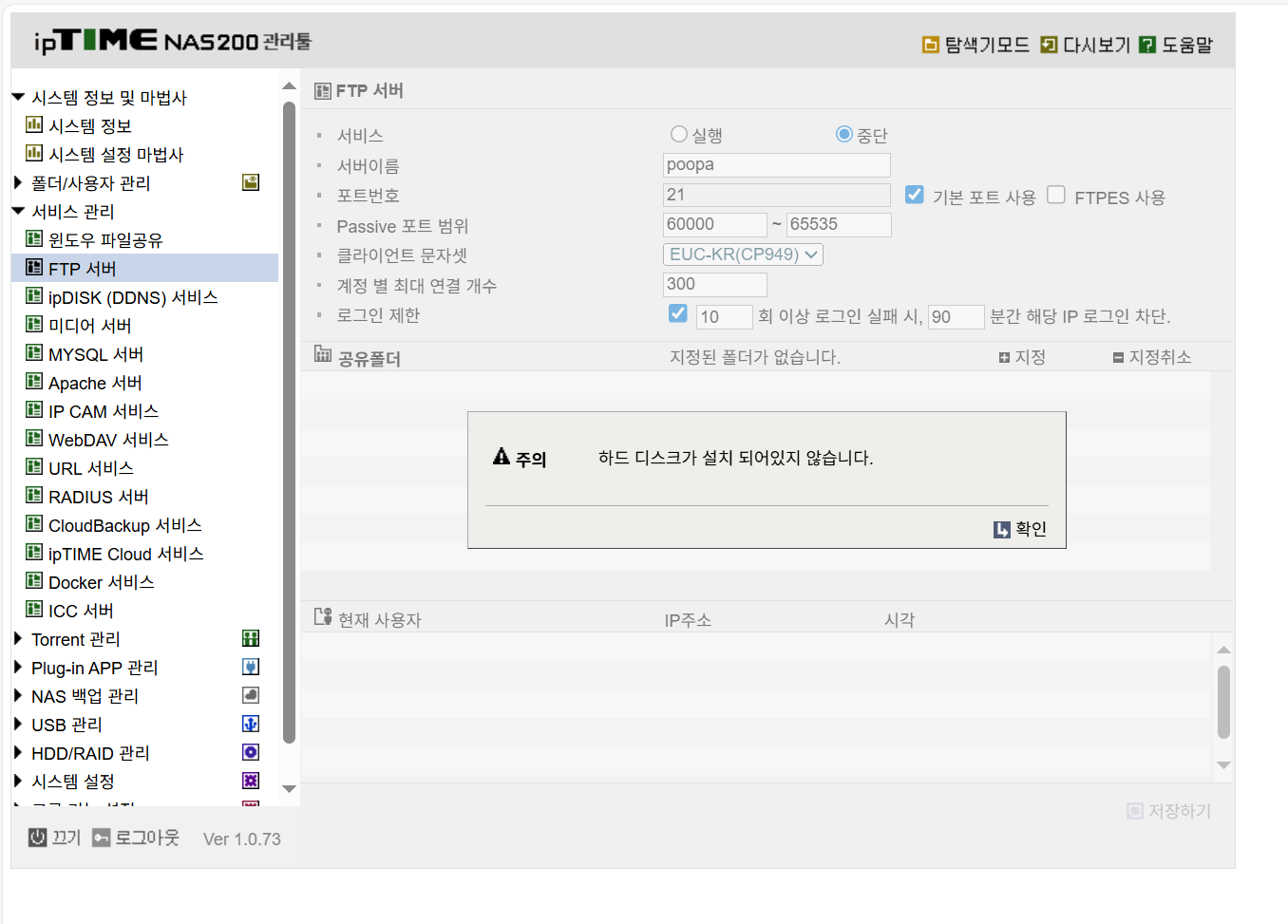Click the Plug-in APP 관리 icon

pyautogui.click(x=251, y=667)
